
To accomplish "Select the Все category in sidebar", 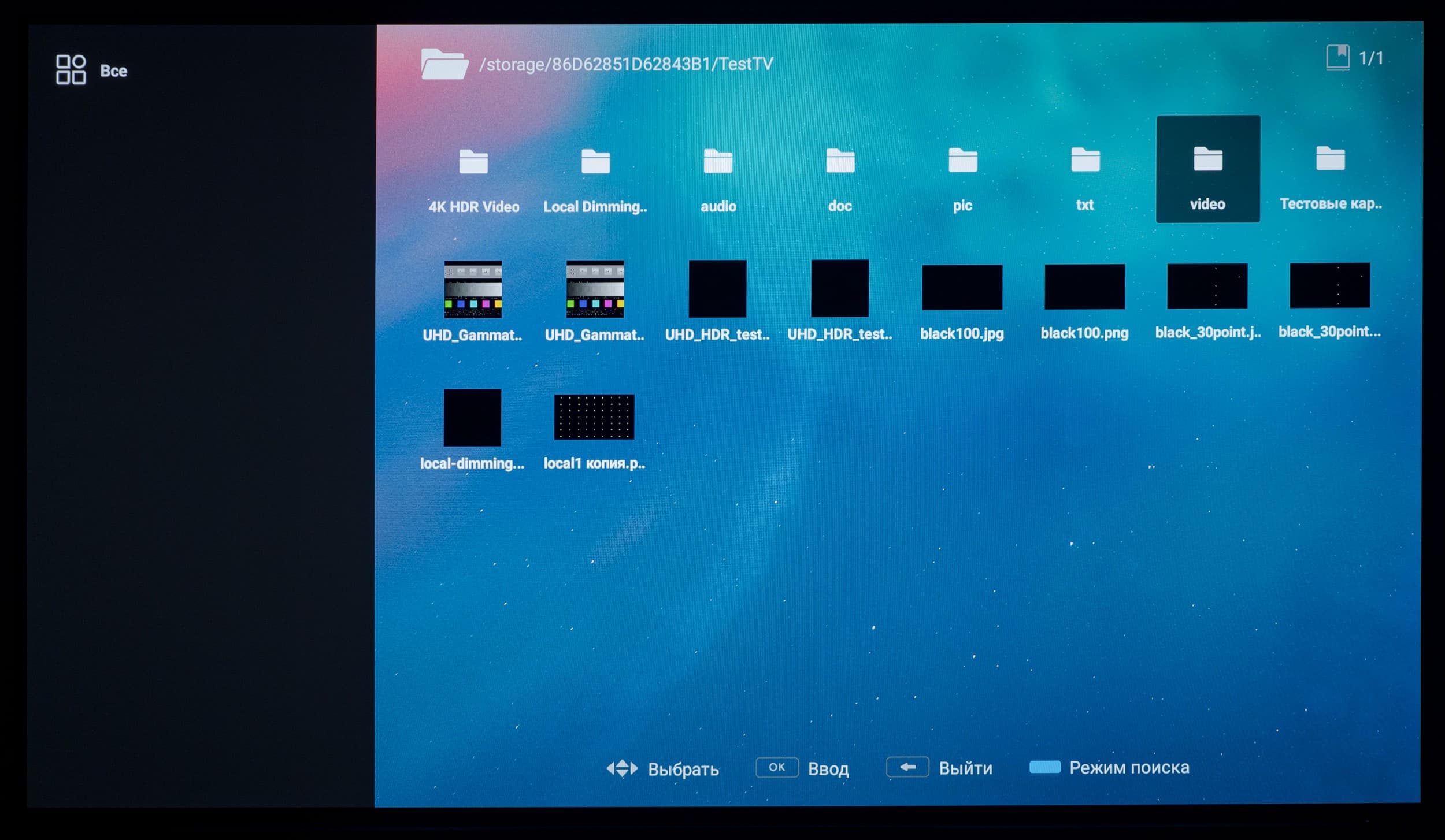I will [x=91, y=70].
